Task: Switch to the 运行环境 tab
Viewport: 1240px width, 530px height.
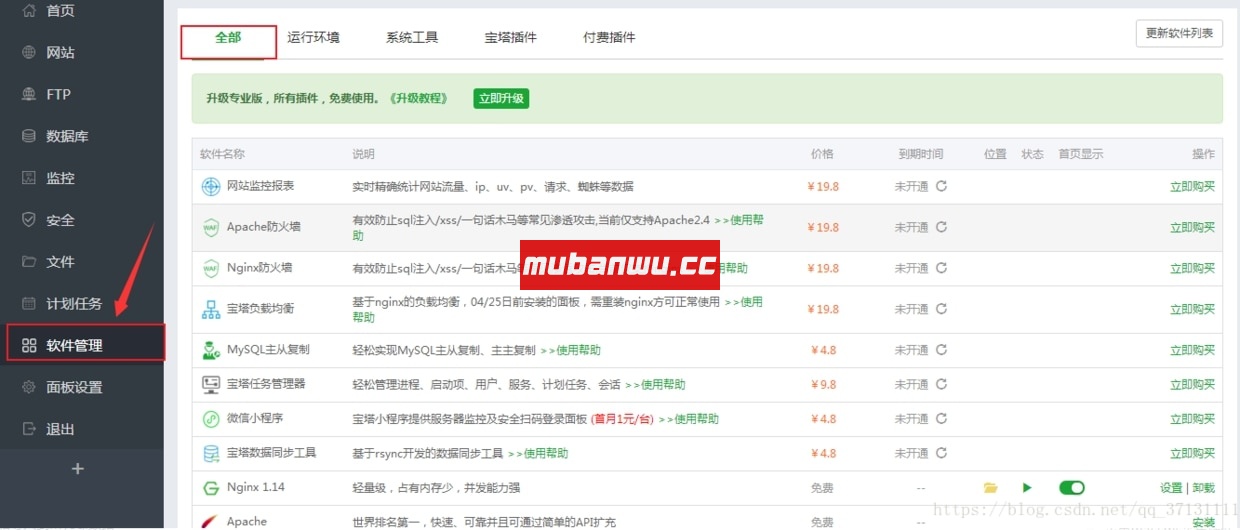Action: tap(313, 37)
